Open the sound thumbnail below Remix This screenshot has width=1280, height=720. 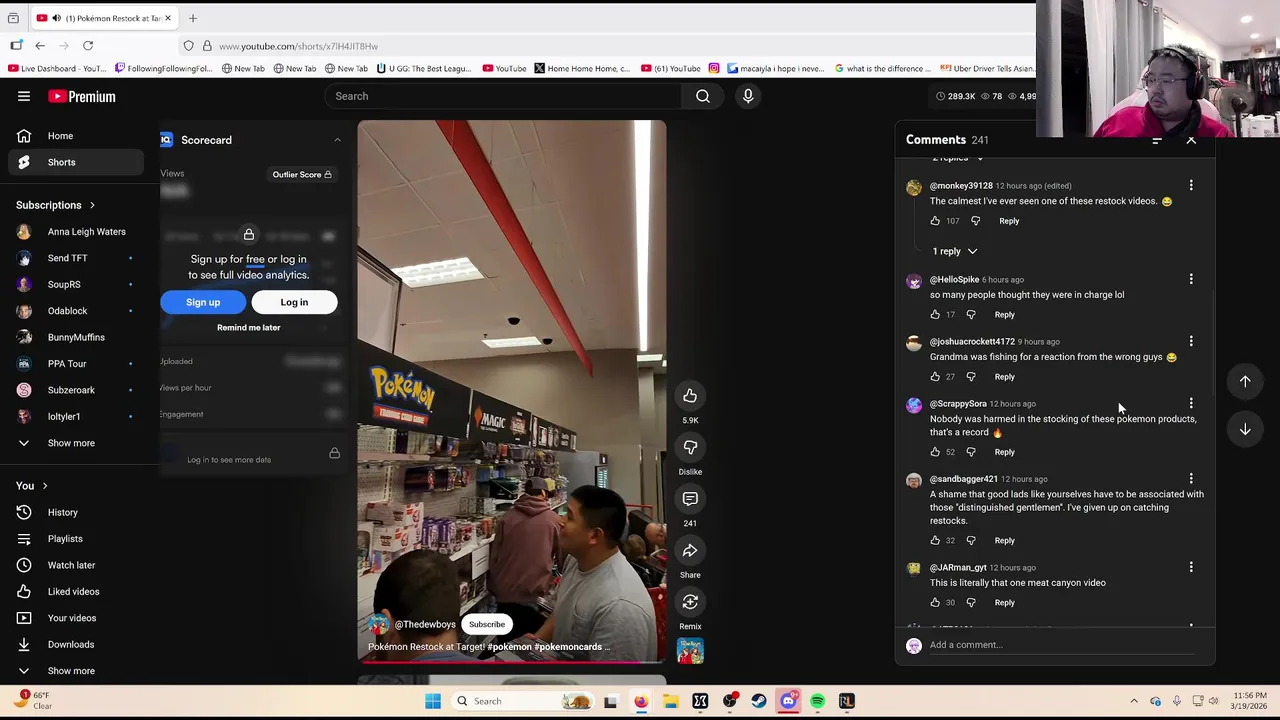[690, 651]
